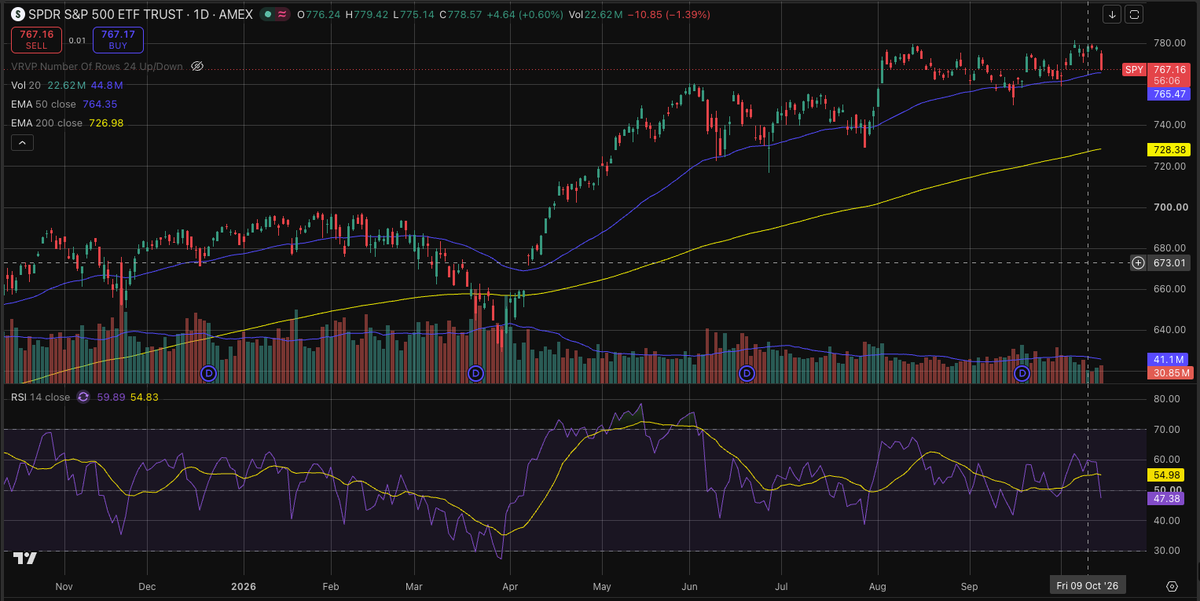
Task: Click the plus crosshair icon beside 673.01
Action: (1138, 263)
